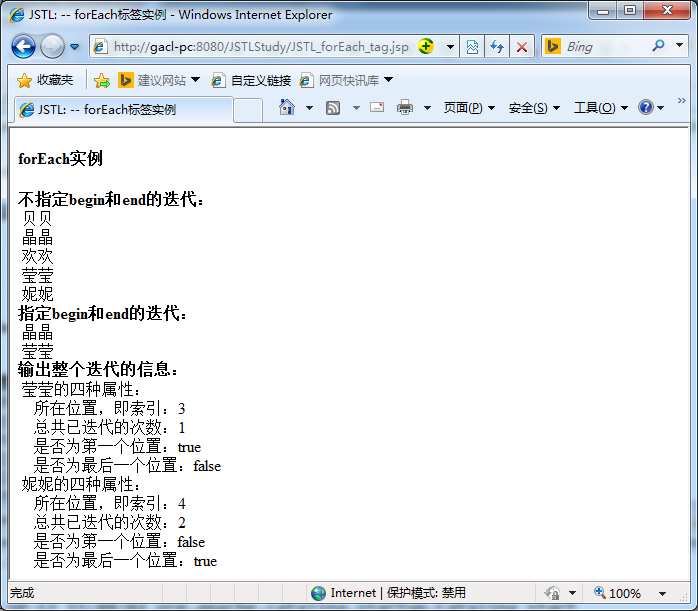Toggle Compatibility View broken page icon

tap(472, 46)
